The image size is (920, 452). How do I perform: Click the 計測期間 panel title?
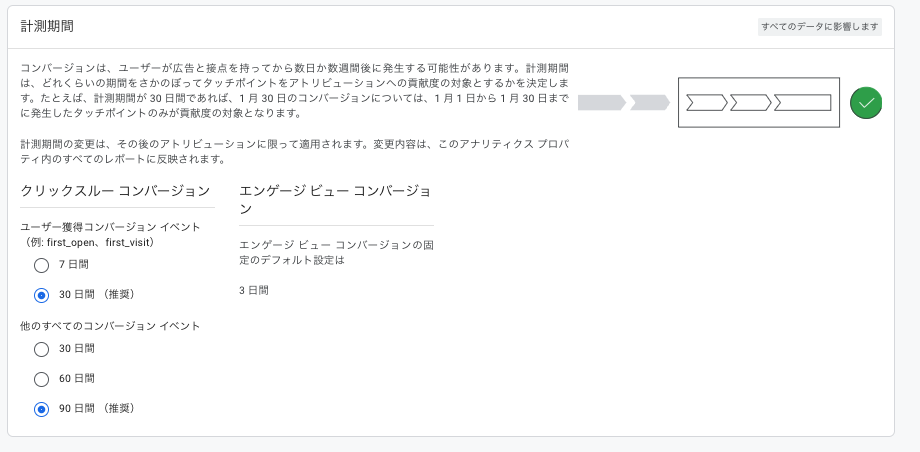47,26
